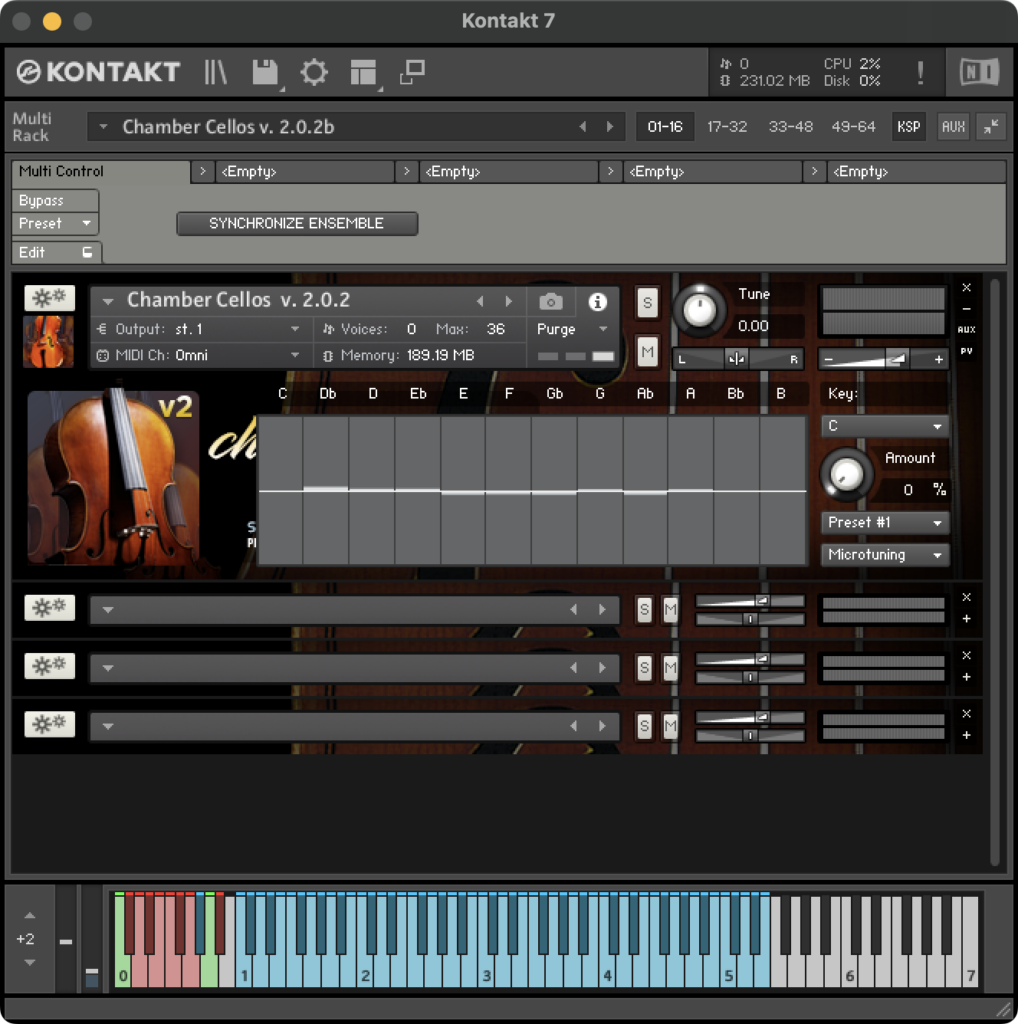Open options via the gear icon
This screenshot has width=1018, height=1024.
pos(314,72)
